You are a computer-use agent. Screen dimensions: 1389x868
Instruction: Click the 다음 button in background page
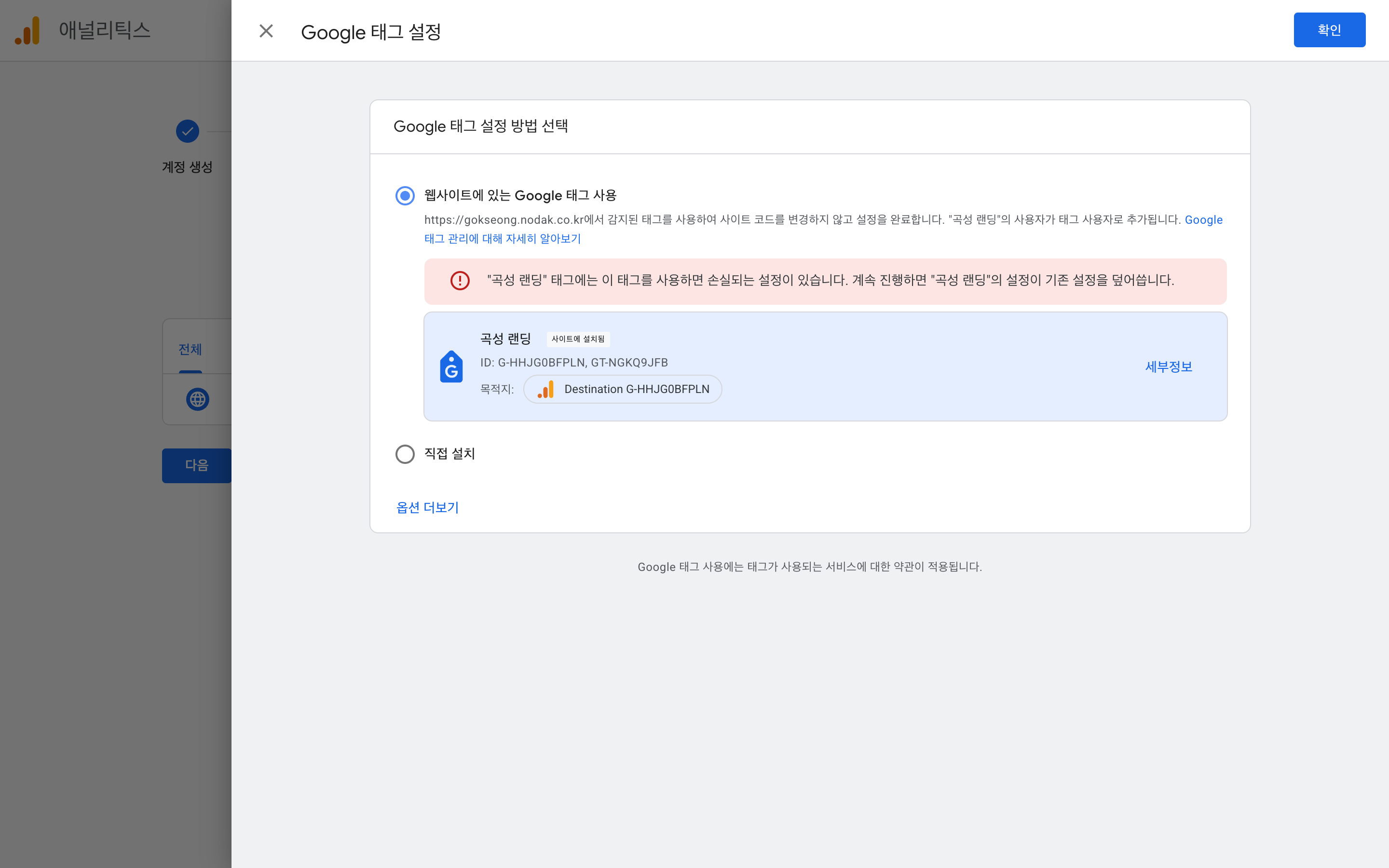pyautogui.click(x=196, y=465)
